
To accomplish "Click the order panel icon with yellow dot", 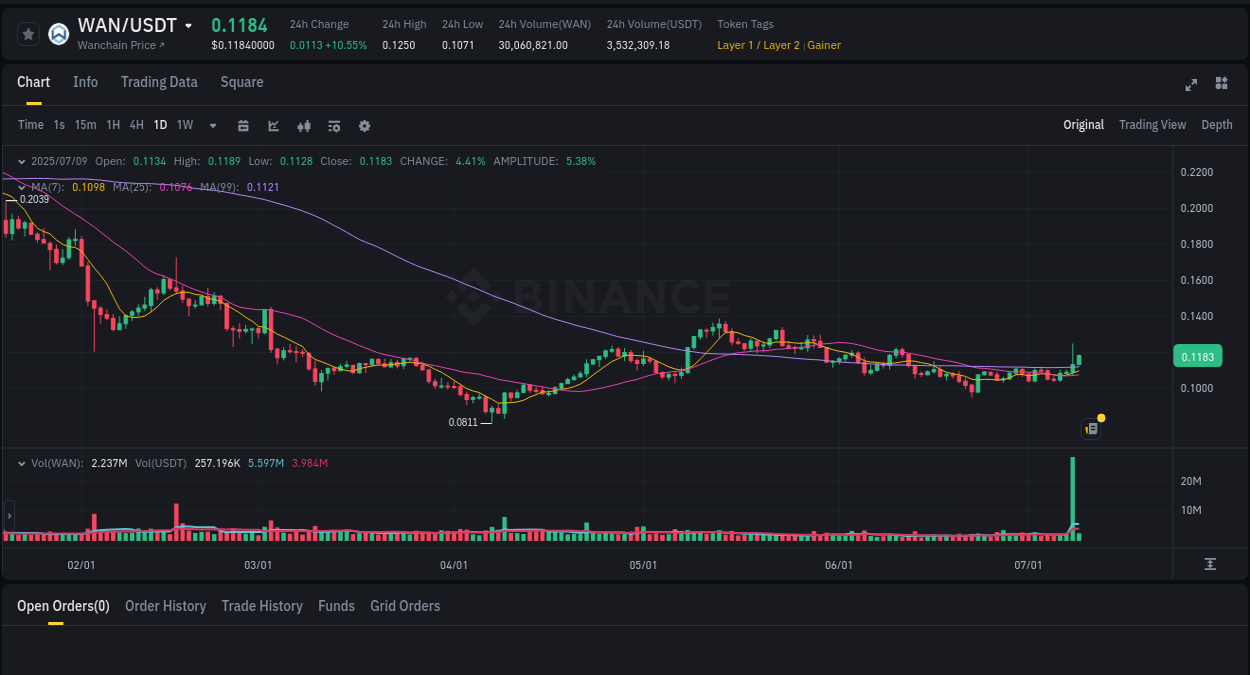I will tap(1090, 428).
